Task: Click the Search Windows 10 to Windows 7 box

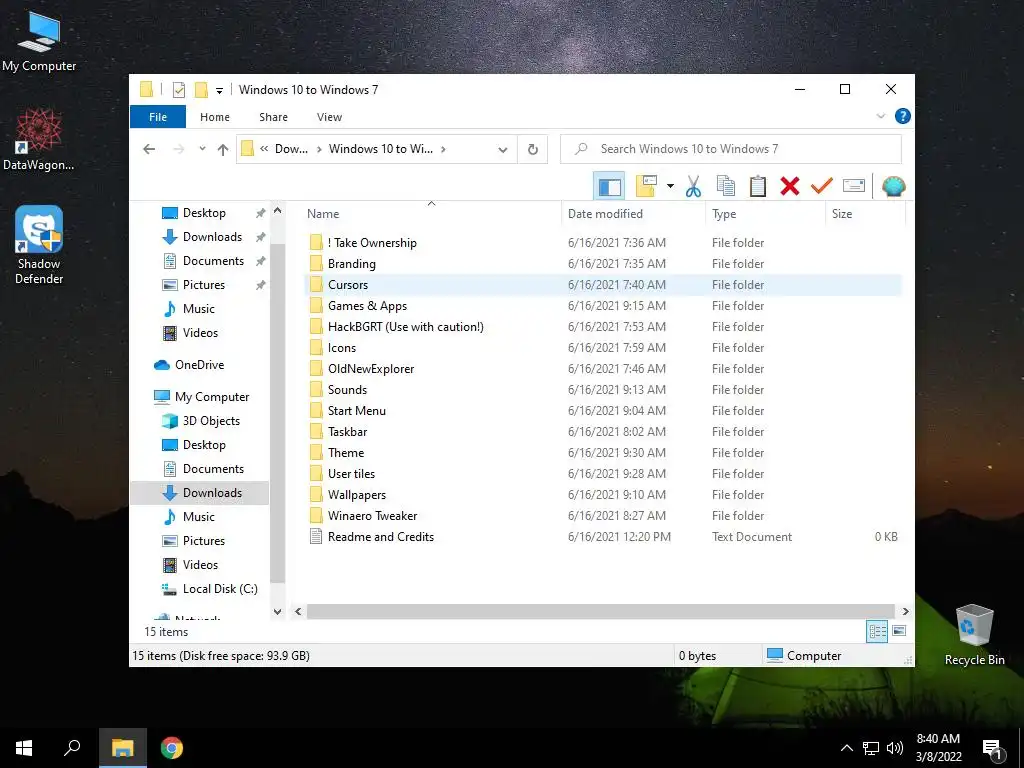Action: point(731,149)
